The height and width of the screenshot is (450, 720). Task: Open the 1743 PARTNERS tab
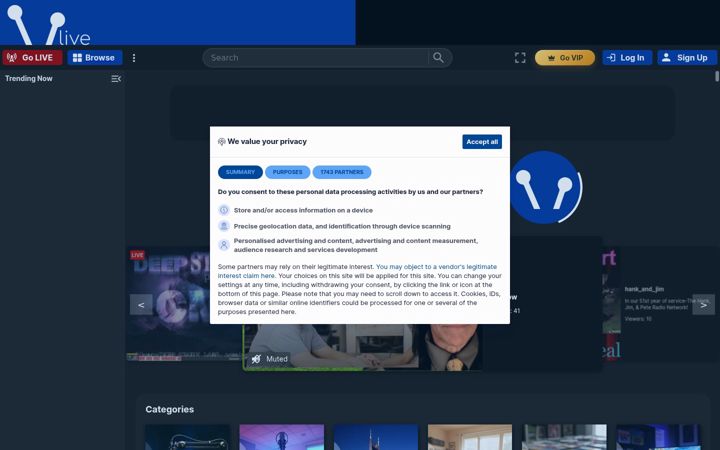point(342,172)
